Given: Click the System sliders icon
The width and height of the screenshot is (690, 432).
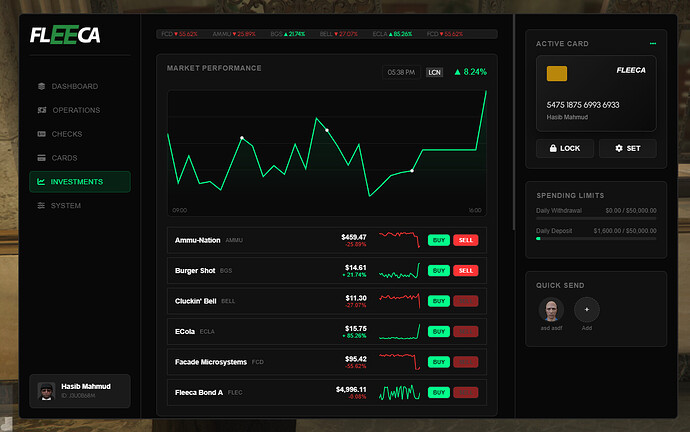Looking at the screenshot, I should click(41, 206).
